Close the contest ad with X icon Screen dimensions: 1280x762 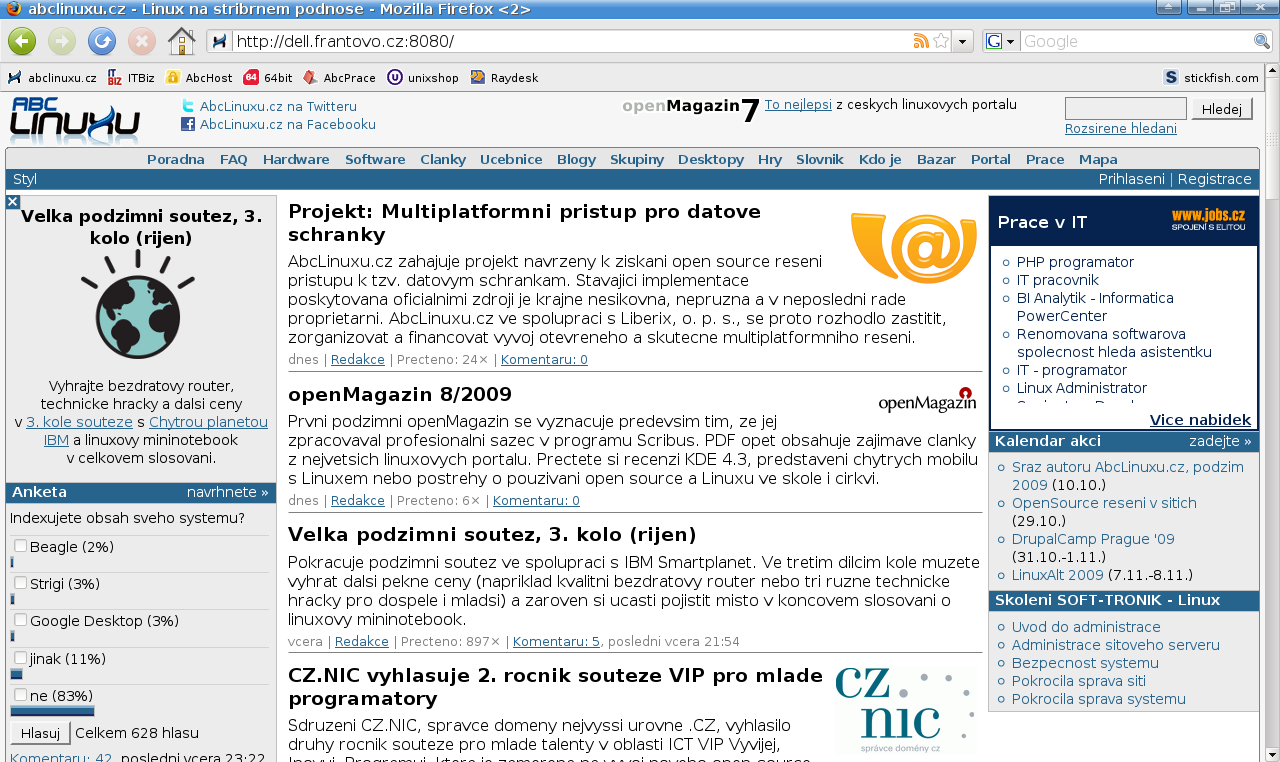pos(13,202)
